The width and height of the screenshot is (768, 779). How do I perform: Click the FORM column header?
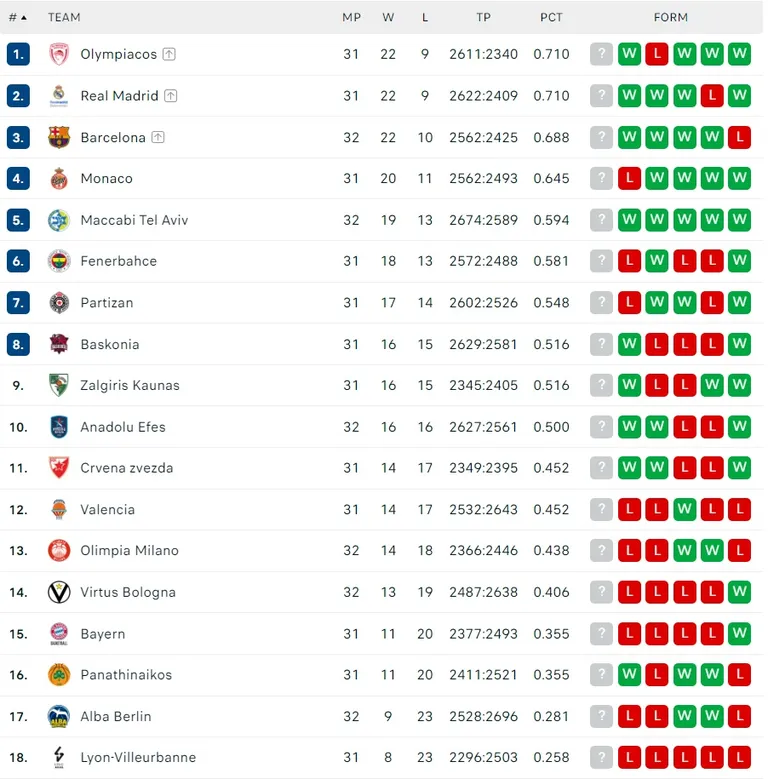671,17
